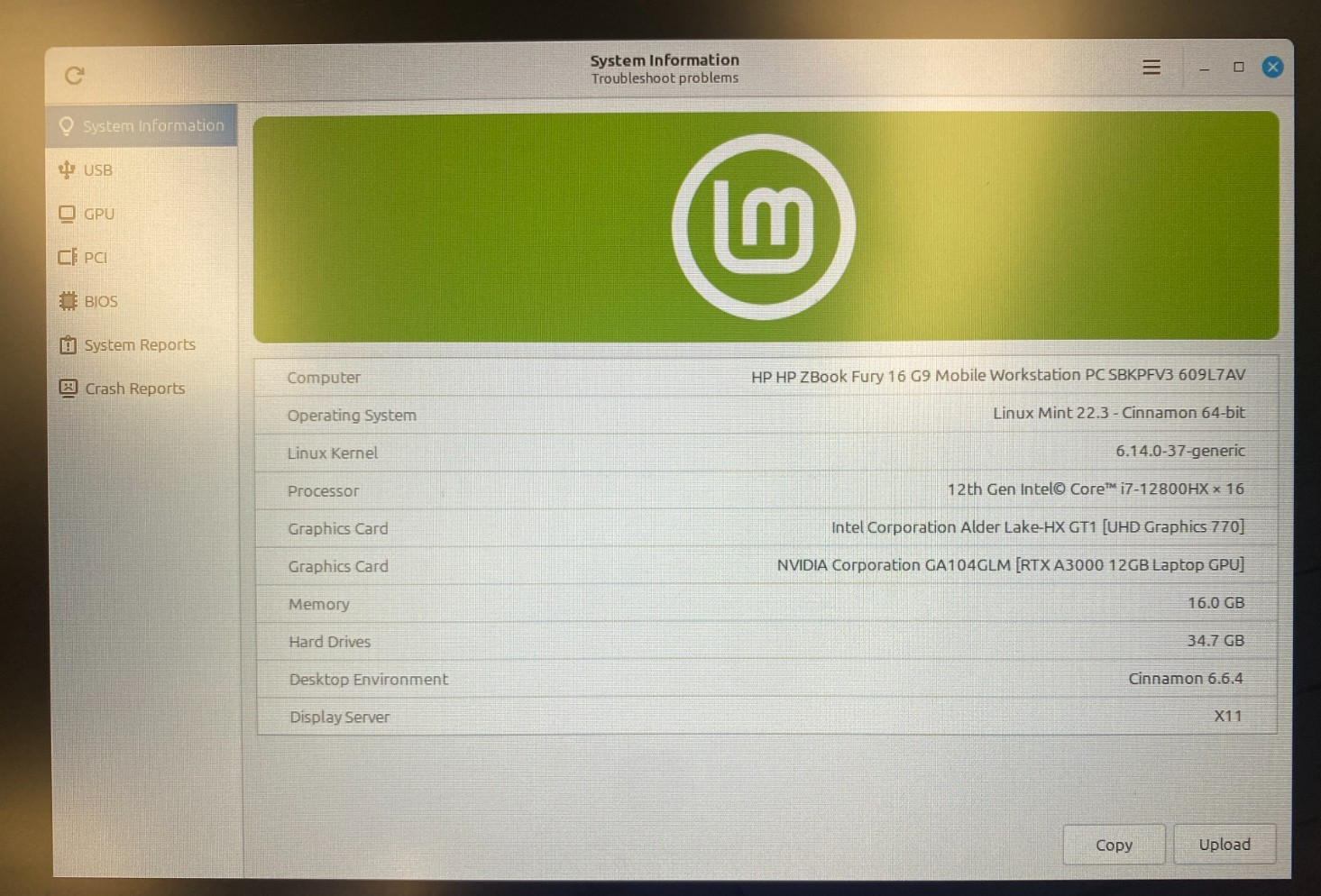Click the "Desktop Environment" label
1321x896 pixels.
coord(369,680)
